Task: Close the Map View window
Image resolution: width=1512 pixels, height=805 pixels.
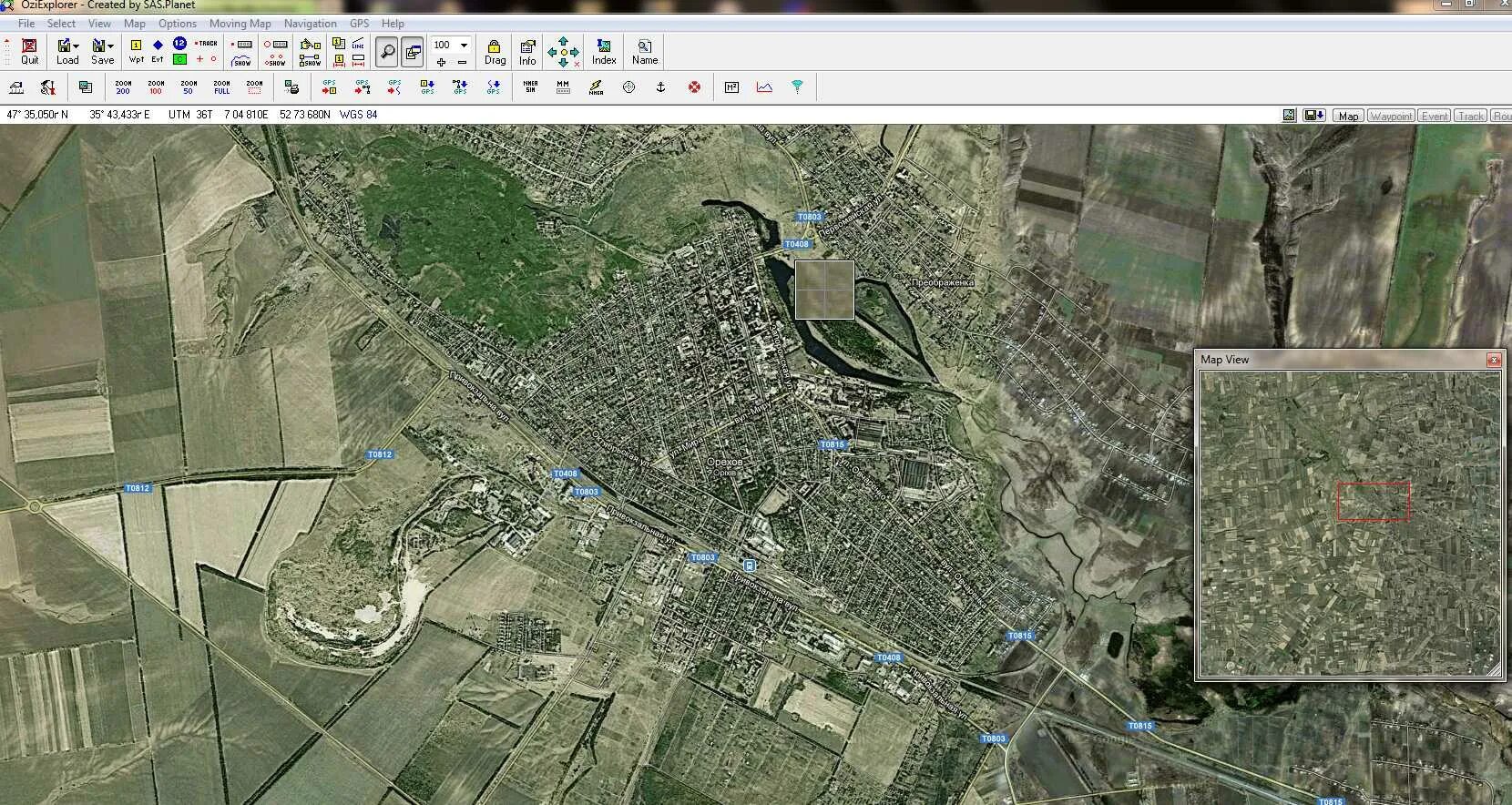Action: click(1494, 360)
